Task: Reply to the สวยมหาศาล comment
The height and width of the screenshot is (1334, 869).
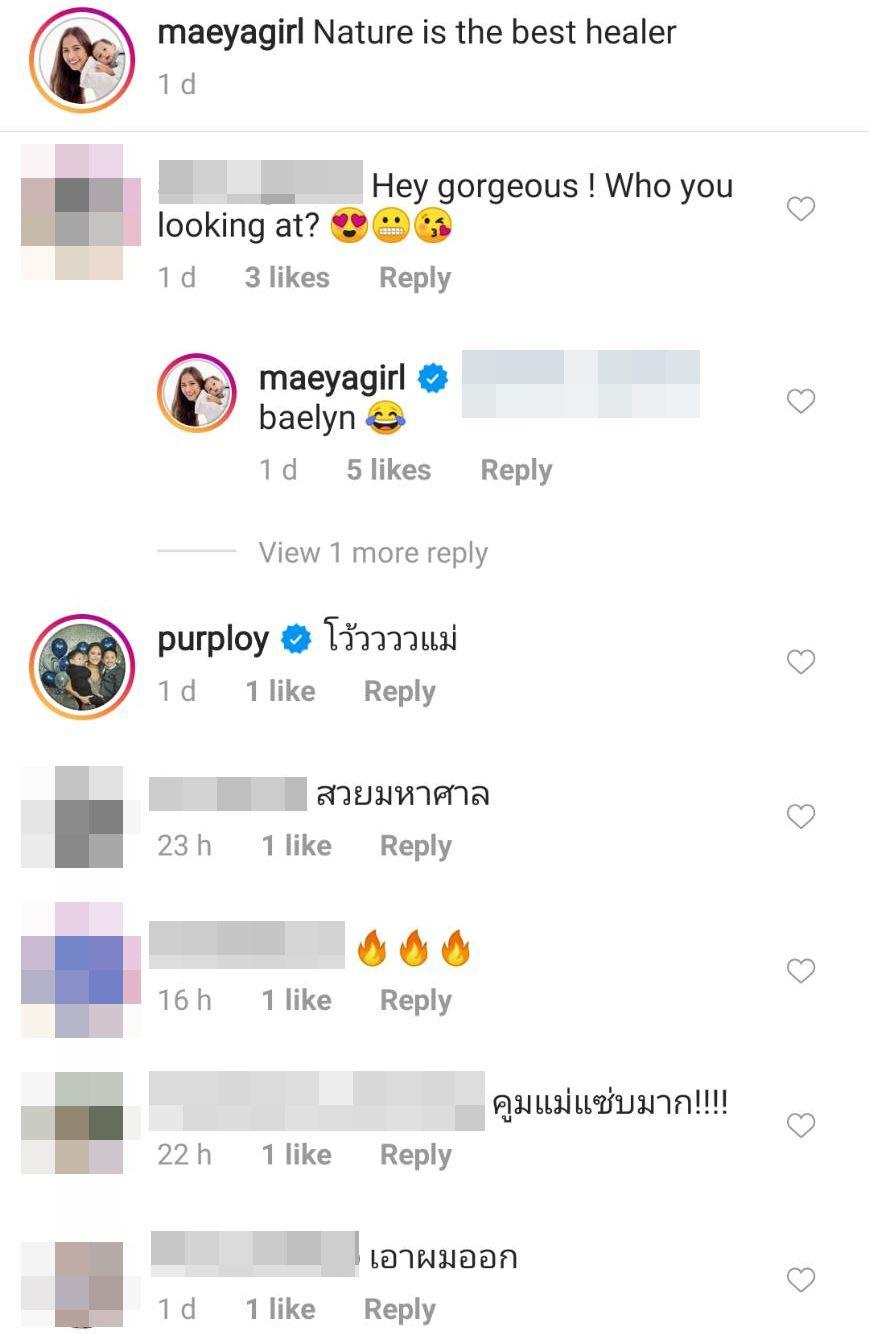Action: pos(415,846)
